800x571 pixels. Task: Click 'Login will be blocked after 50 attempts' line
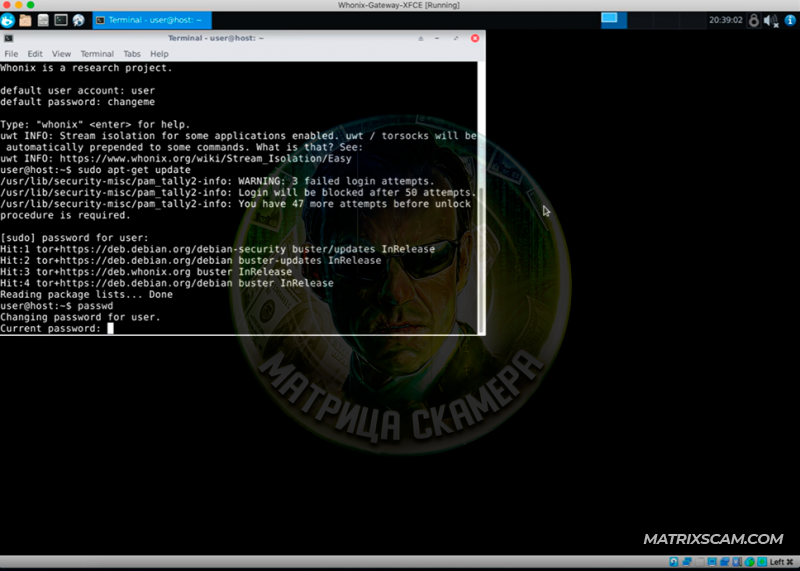238,192
